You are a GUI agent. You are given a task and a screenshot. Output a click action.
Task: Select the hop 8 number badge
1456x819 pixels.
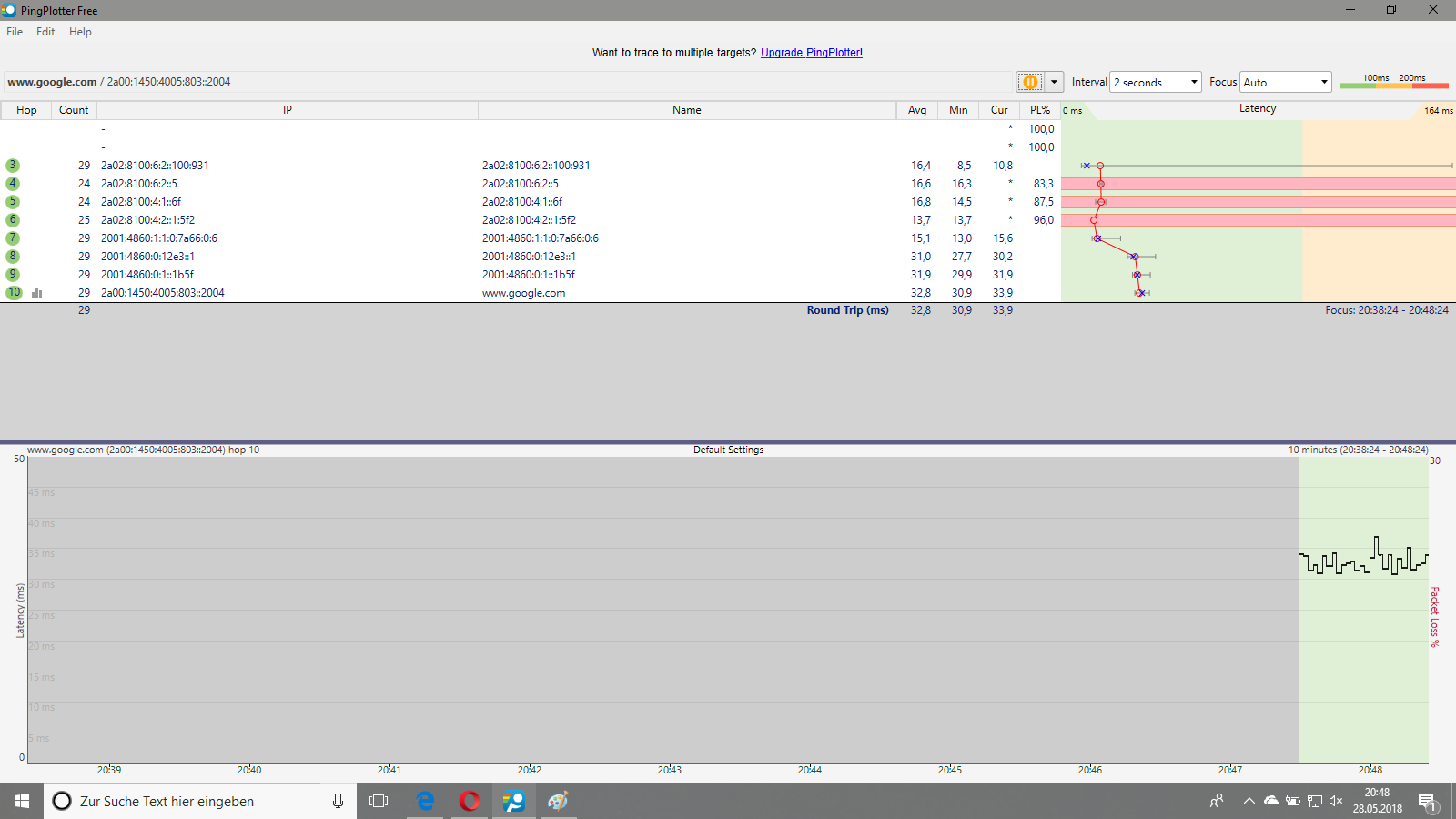pyautogui.click(x=13, y=257)
